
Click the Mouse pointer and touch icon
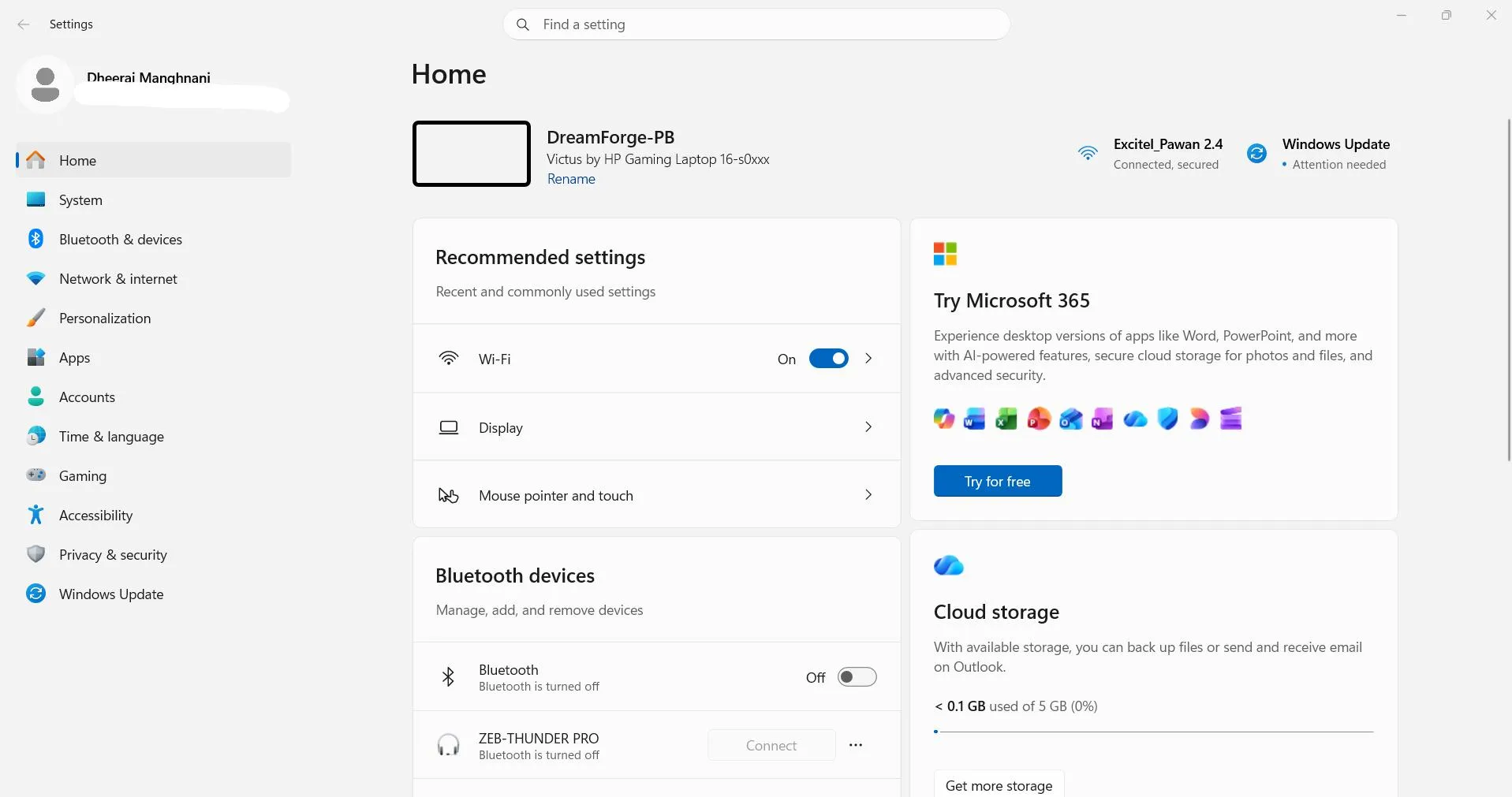tap(448, 495)
